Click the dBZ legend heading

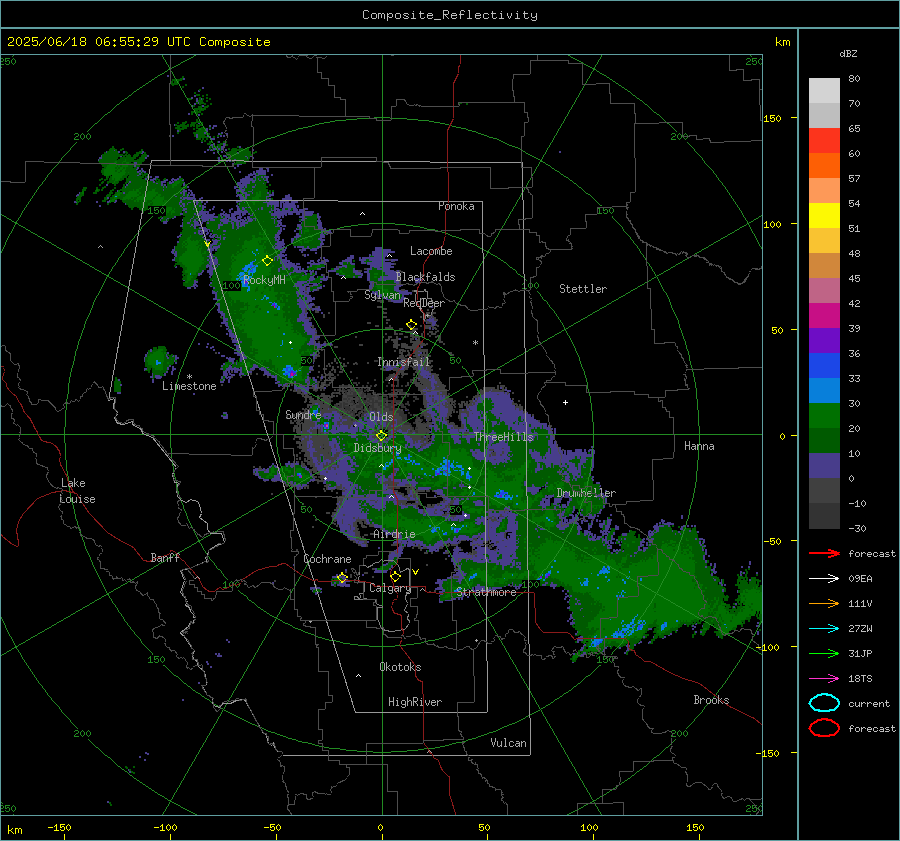tap(848, 53)
